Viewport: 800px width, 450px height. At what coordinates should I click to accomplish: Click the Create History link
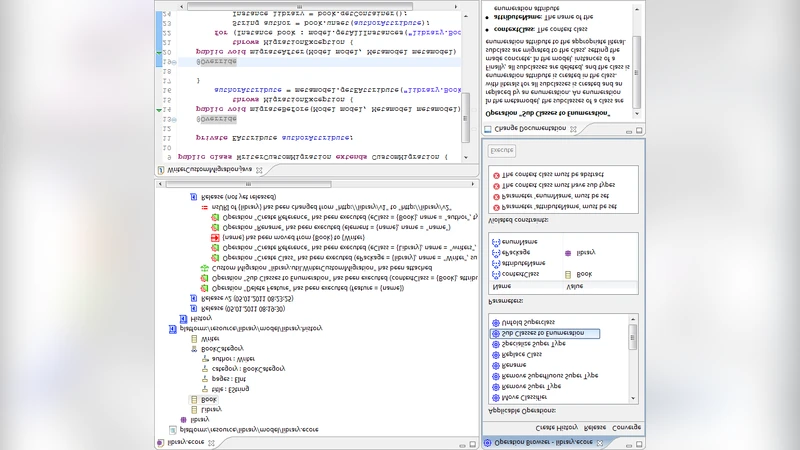tap(557, 428)
